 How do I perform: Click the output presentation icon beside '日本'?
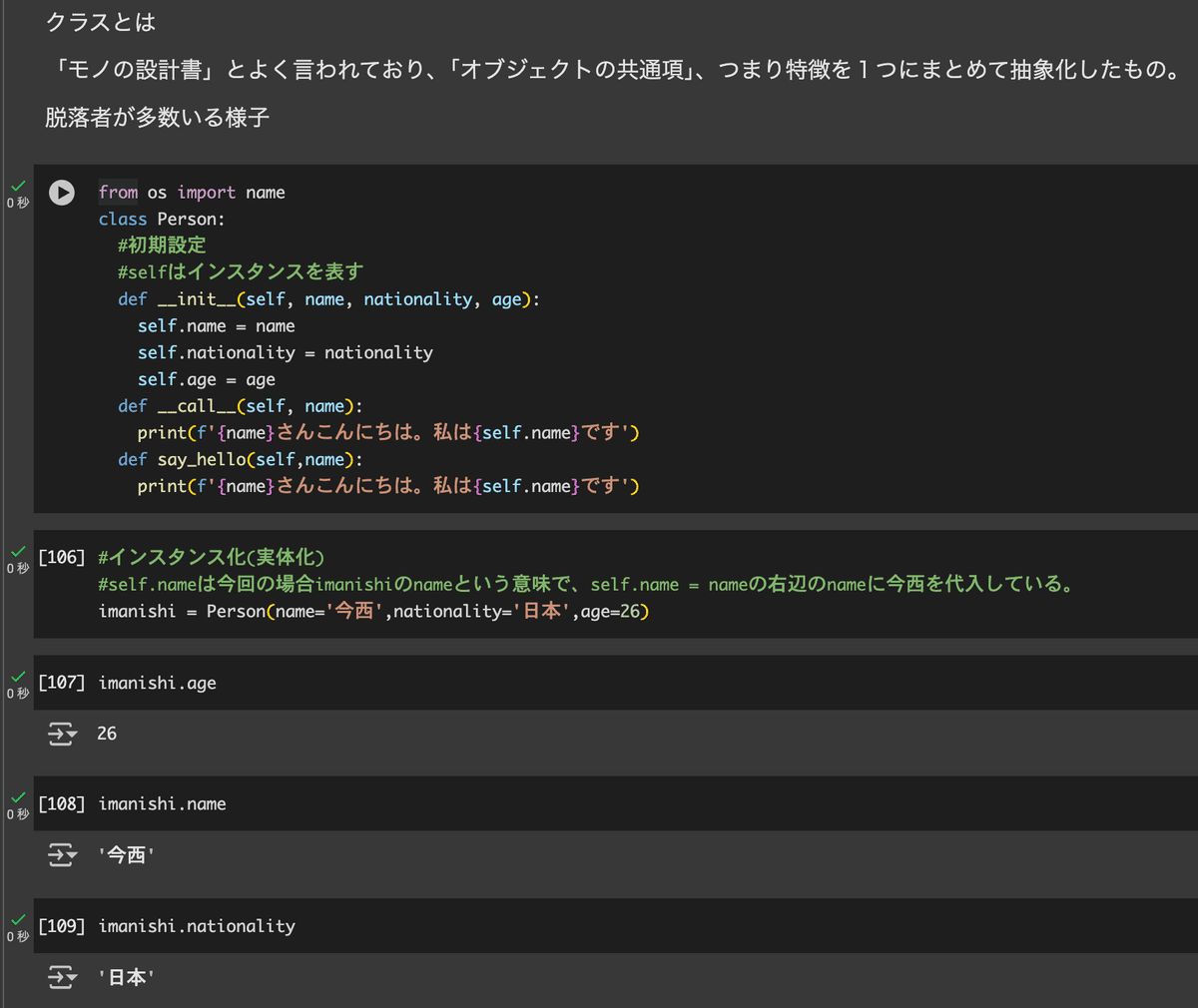(62, 977)
